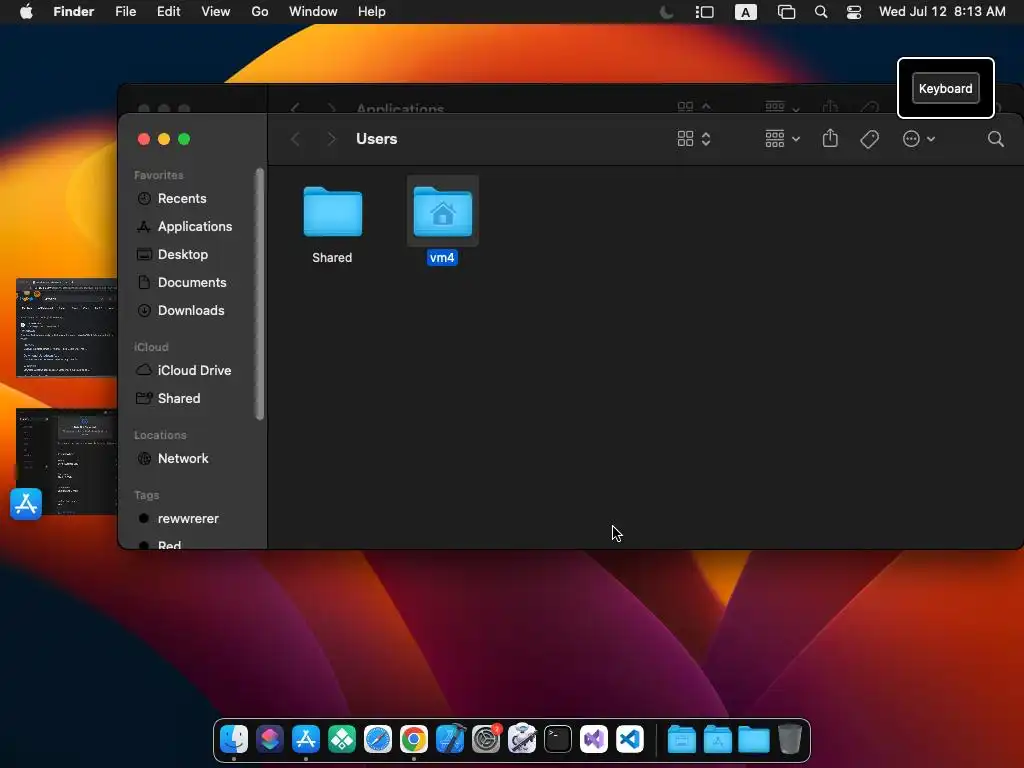Open Visual Studio Code from the Dock
The image size is (1024, 768).
coord(630,739)
